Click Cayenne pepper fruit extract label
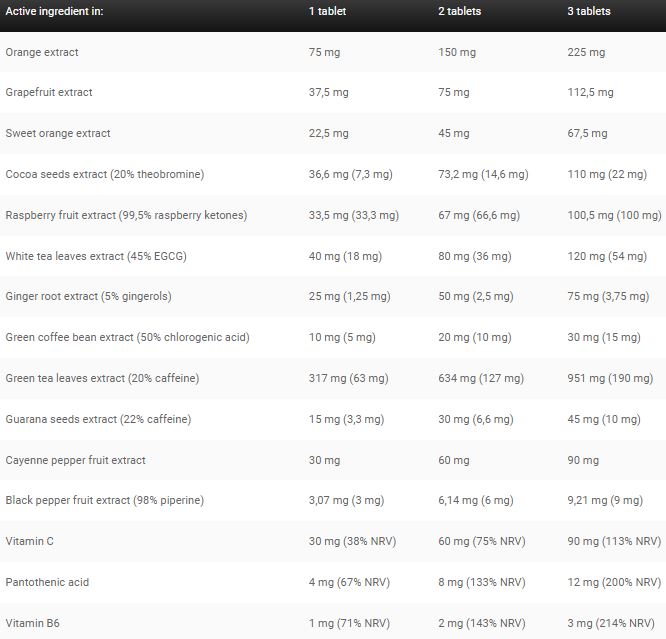 point(75,460)
